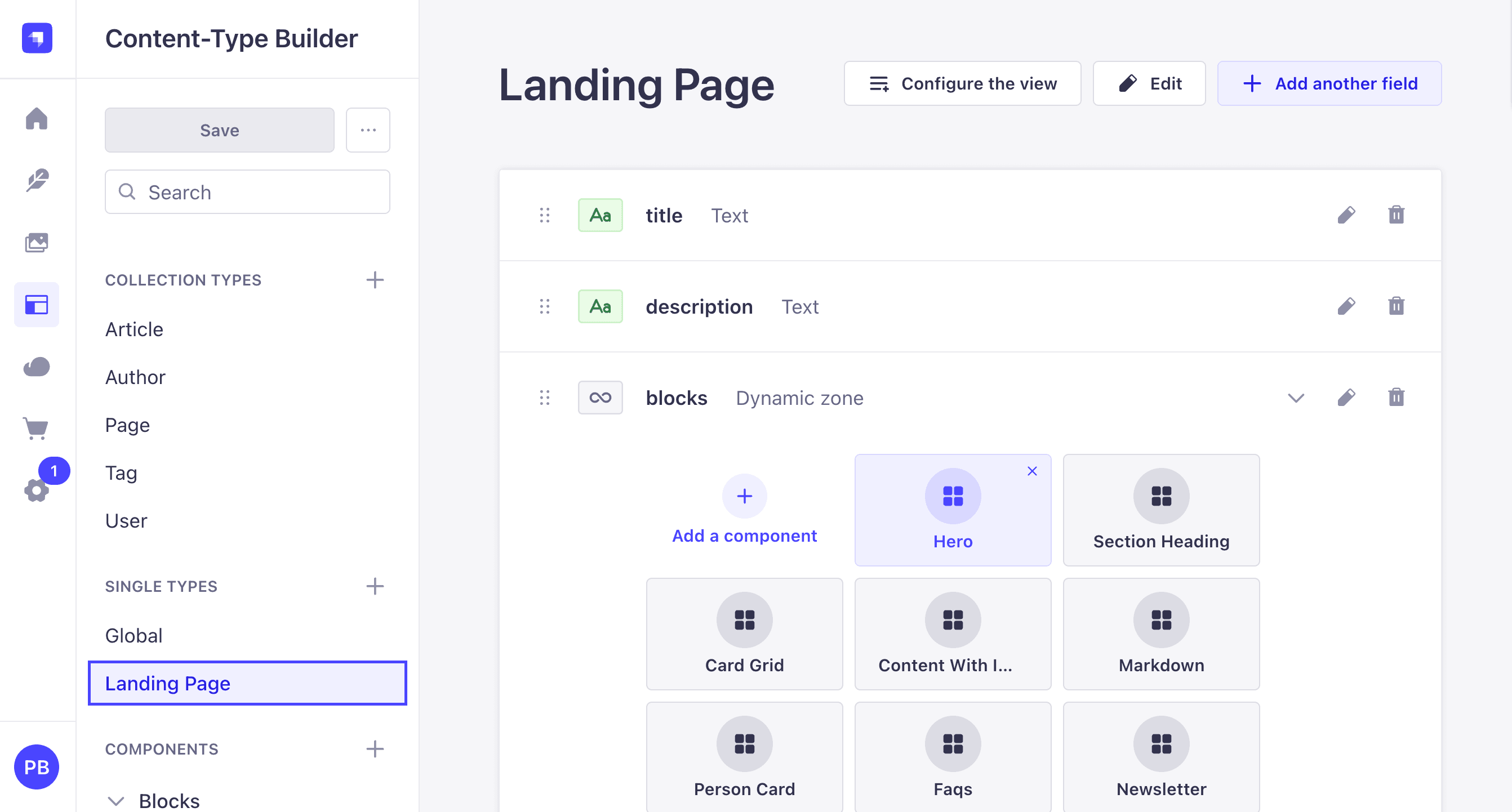1512x812 pixels.
Task: Open the Tag collection type
Action: coord(121,473)
